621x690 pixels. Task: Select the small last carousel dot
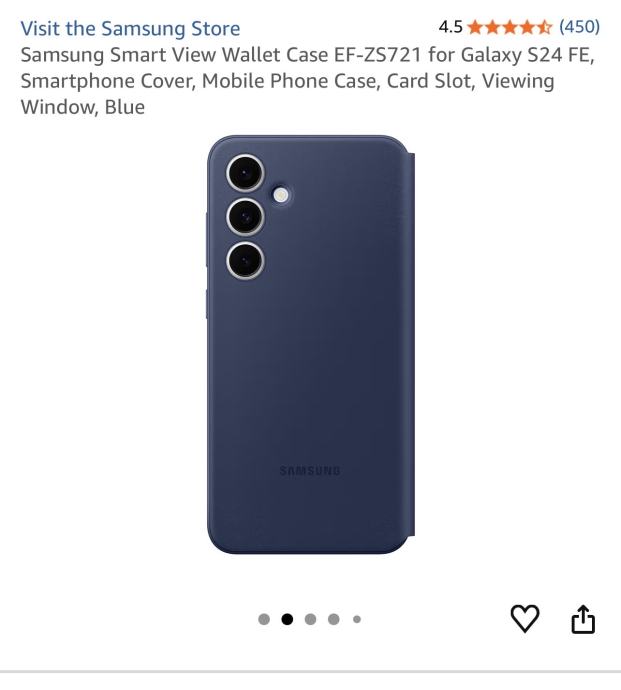click(357, 619)
